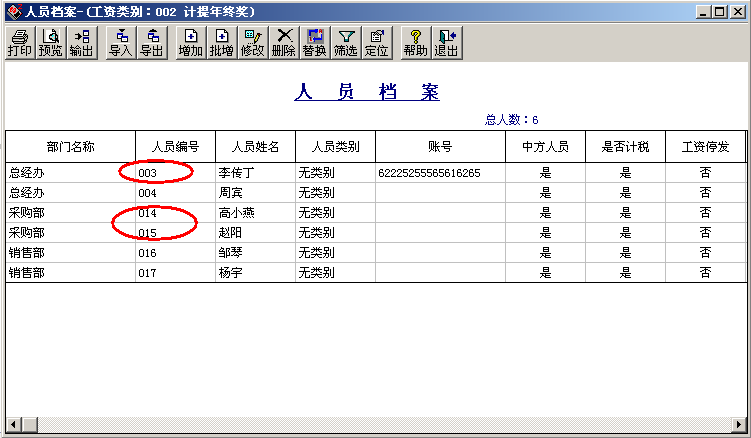Click the 批增 batch add icon
This screenshot has height=438, width=751.
[x=222, y=43]
